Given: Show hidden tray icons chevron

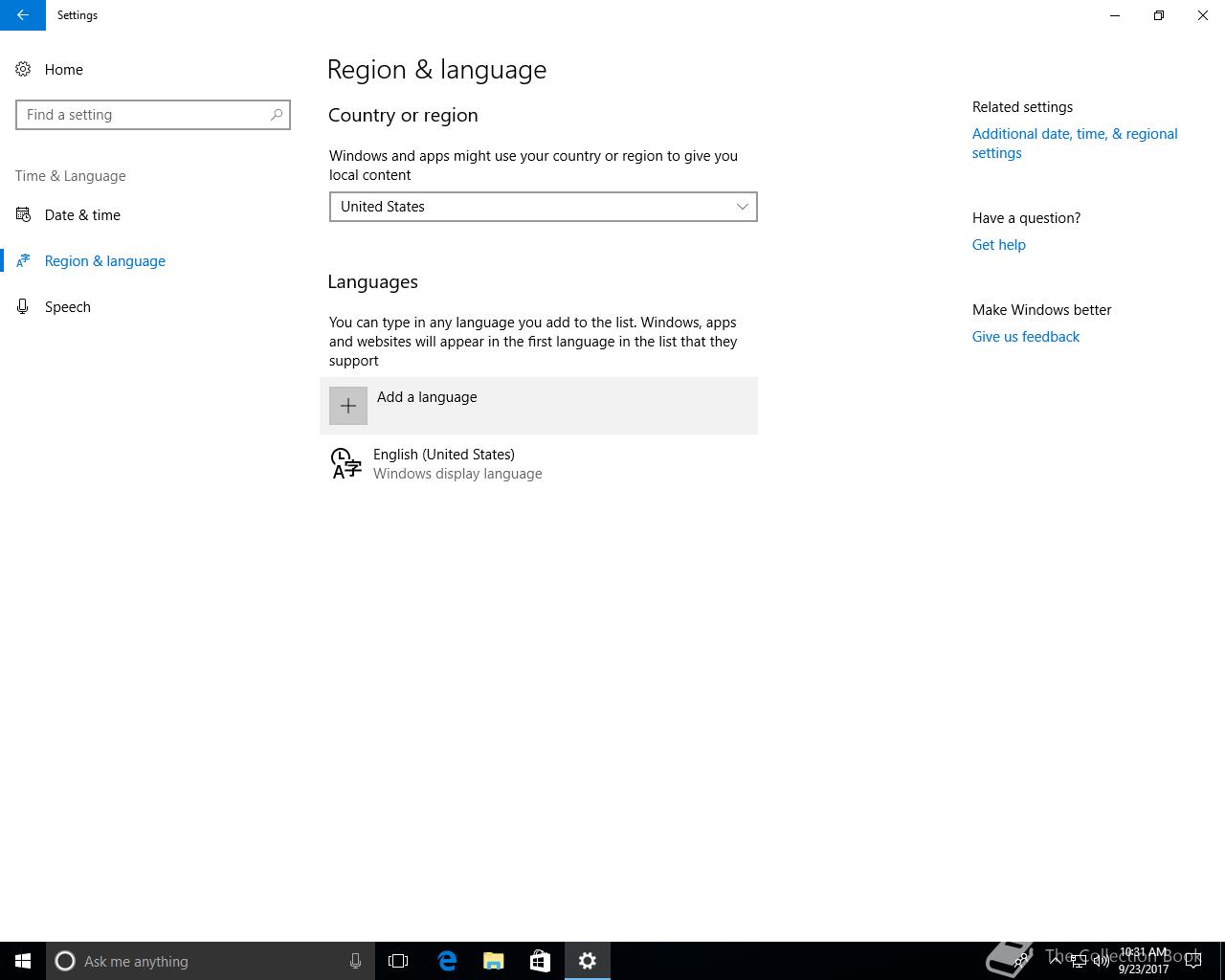Looking at the screenshot, I should coord(1055,961).
